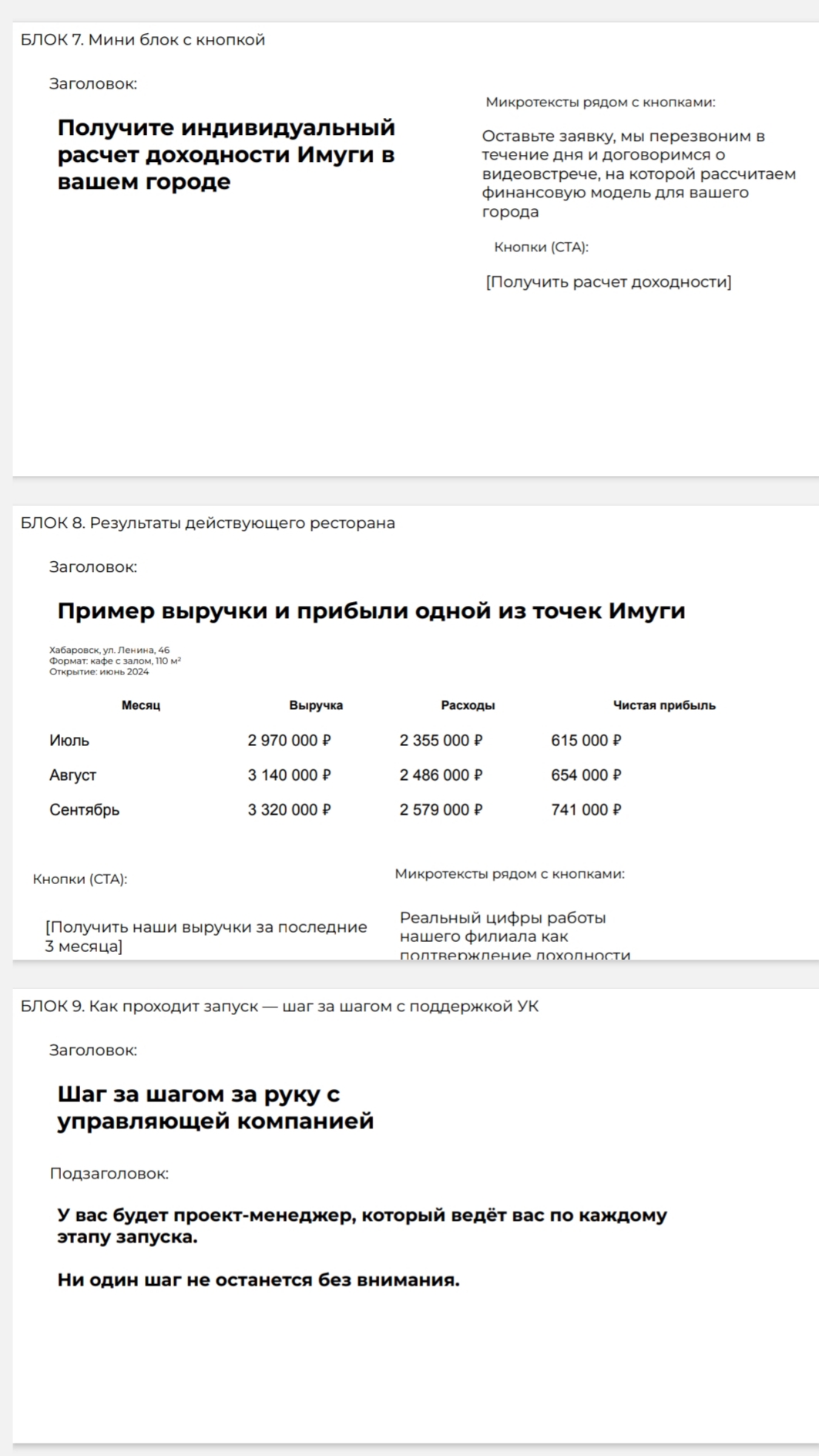Click 'Ни один шаг не останется без внимания.'
Image resolution: width=819 pixels, height=1456 pixels.
[x=258, y=1280]
